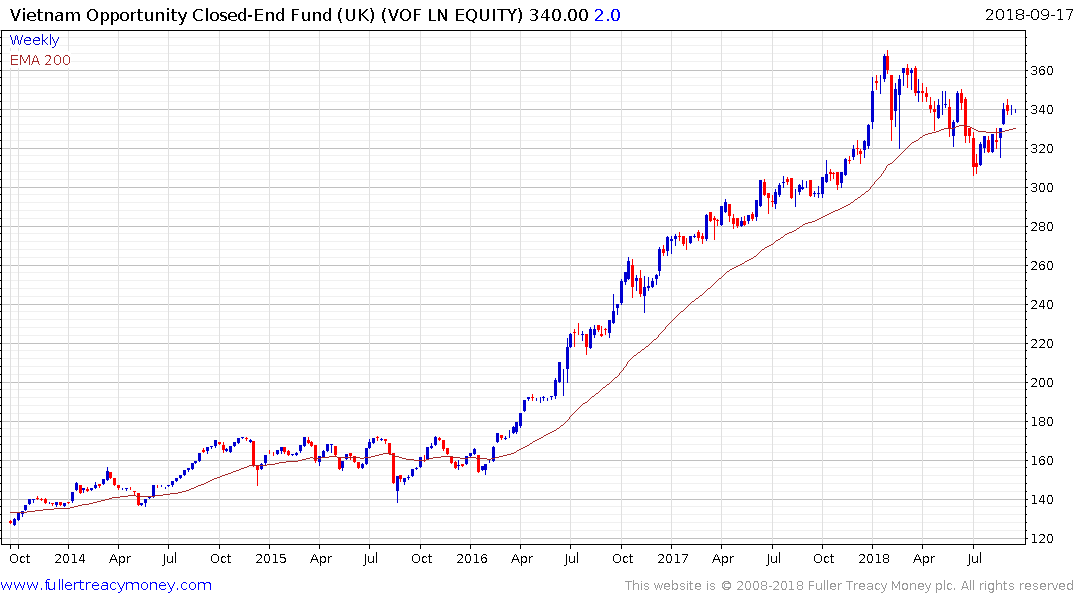Image resolution: width=1075 pixels, height=600 pixels.
Task: Click the 240 price axis label
Action: tap(1042, 304)
